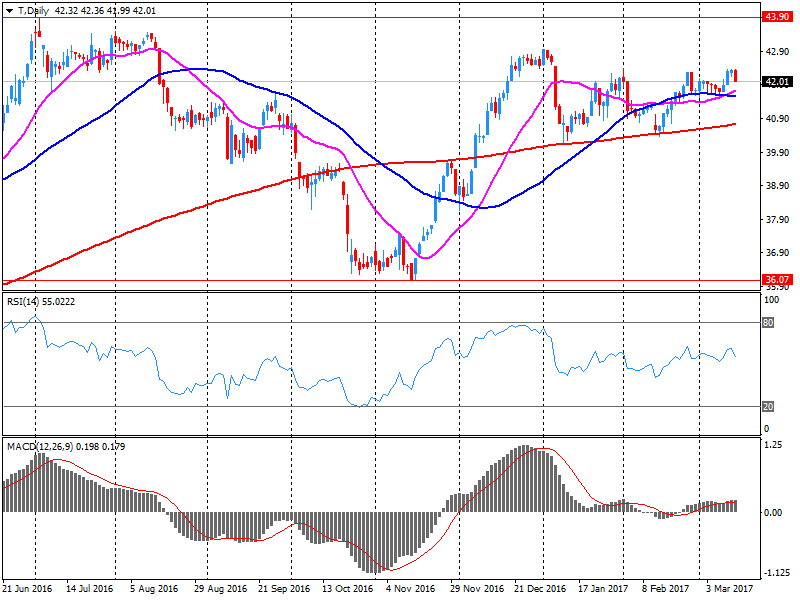Click the 4 Nov 2016 date label
Image resolution: width=800 pixels, height=600 pixels.
click(x=410, y=590)
